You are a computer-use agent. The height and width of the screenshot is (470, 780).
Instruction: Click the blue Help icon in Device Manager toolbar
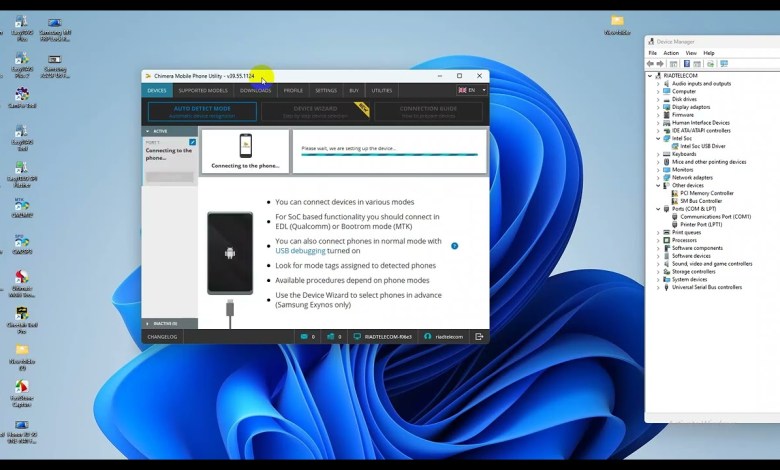tap(686, 64)
